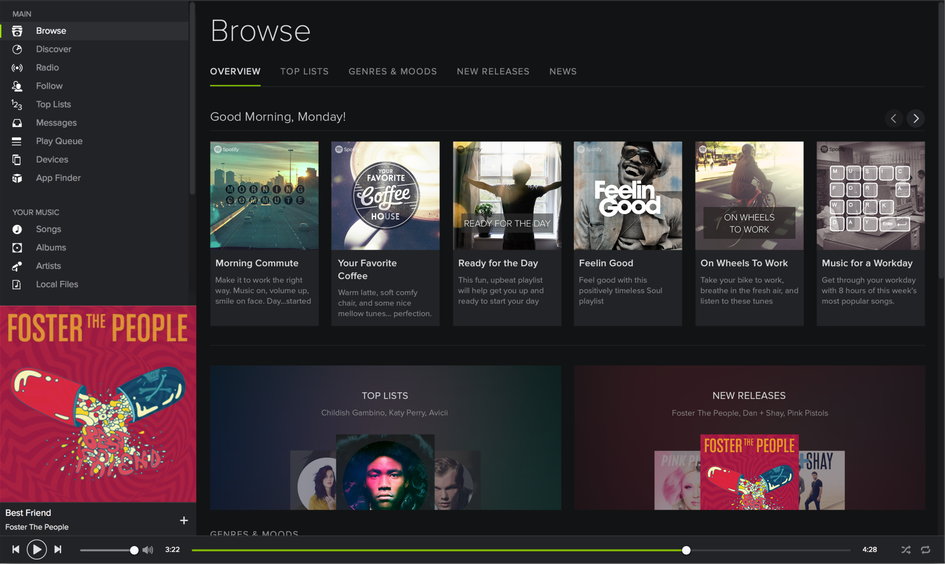945x564 pixels.
Task: Show next playlists with right arrow
Action: pyautogui.click(x=915, y=118)
